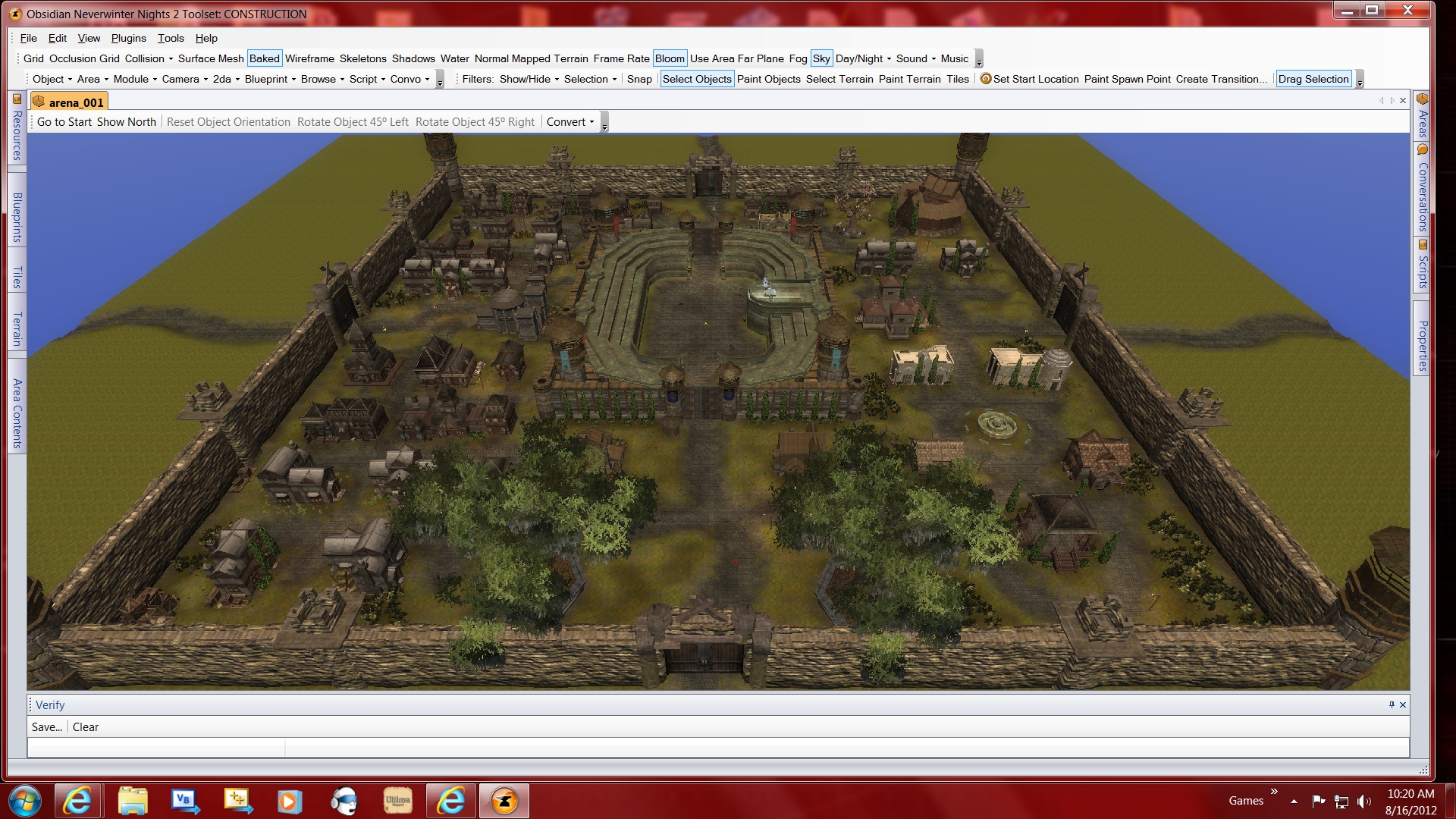This screenshot has height=819, width=1456.
Task: Click the Set Start Location icon
Action: (985, 79)
